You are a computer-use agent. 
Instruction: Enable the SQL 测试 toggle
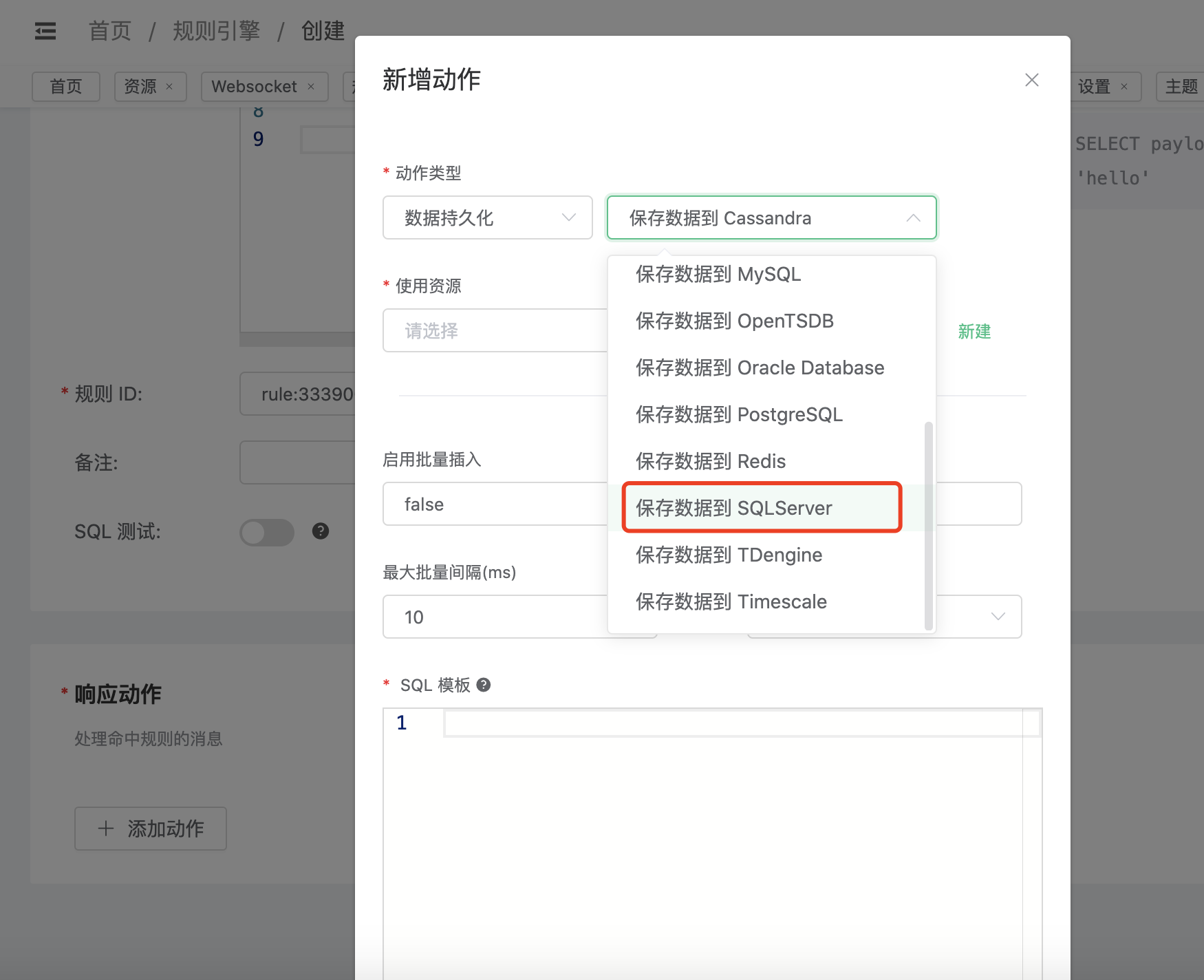267,532
